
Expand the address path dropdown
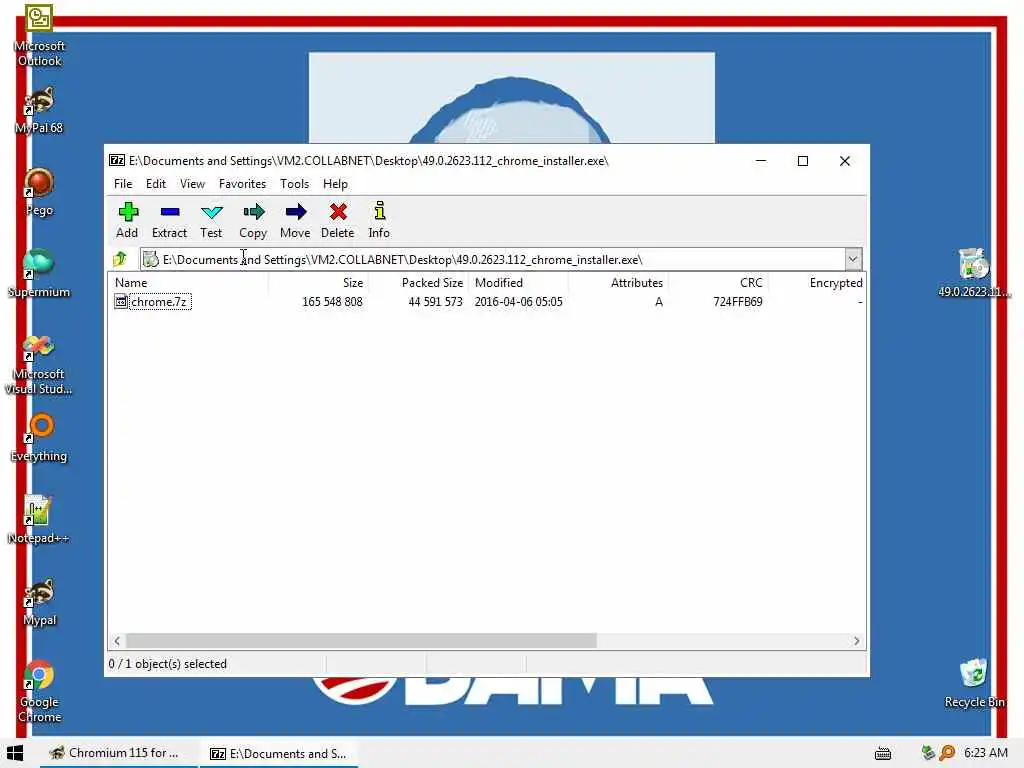852,259
